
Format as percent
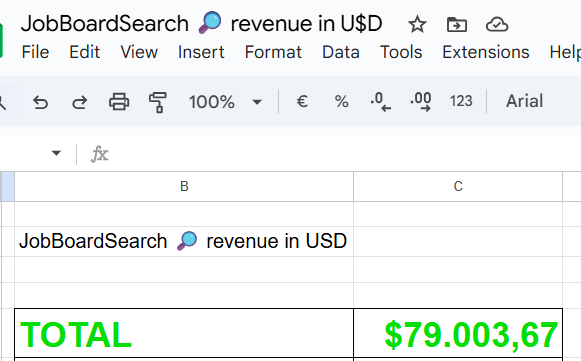coord(341,101)
